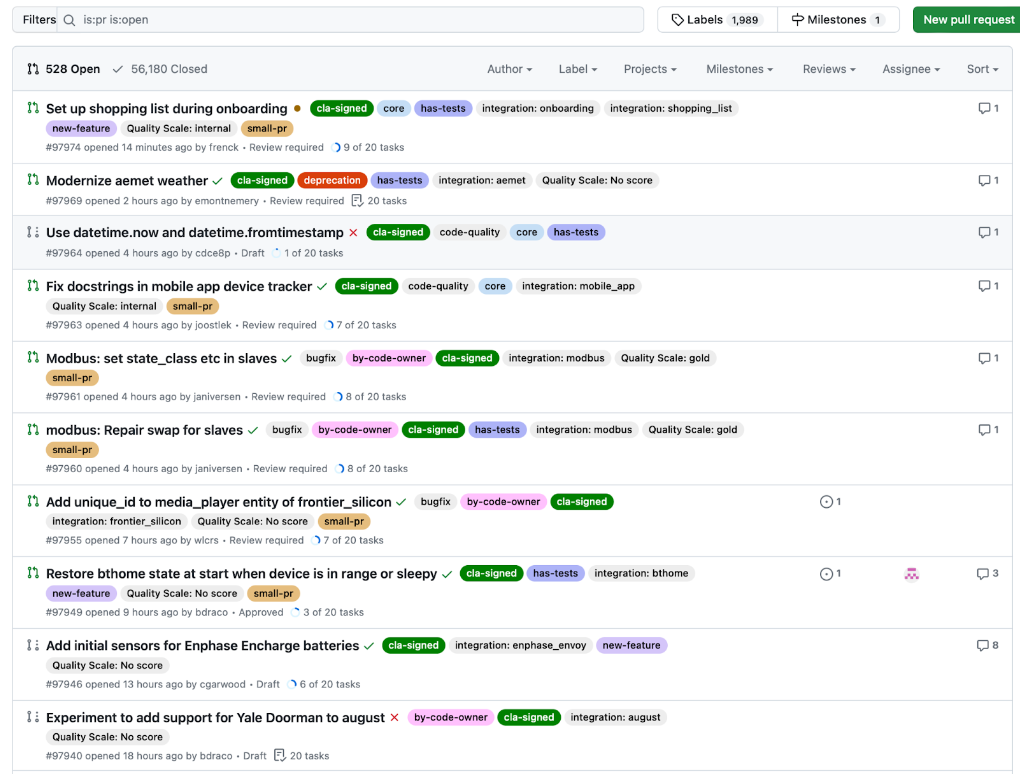Image resolution: width=1024 pixels, height=781 pixels.
Task: Click author emontnemery on PR #97969
Action: tap(227, 201)
